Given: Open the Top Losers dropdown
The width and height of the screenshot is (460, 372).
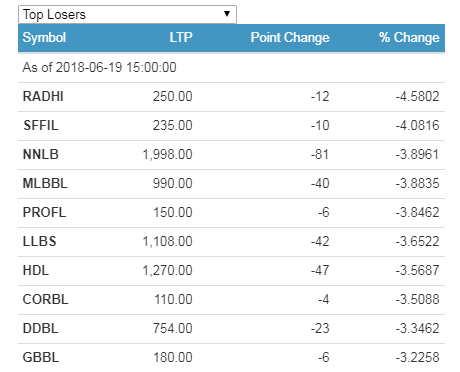Looking at the screenshot, I should coord(127,14).
